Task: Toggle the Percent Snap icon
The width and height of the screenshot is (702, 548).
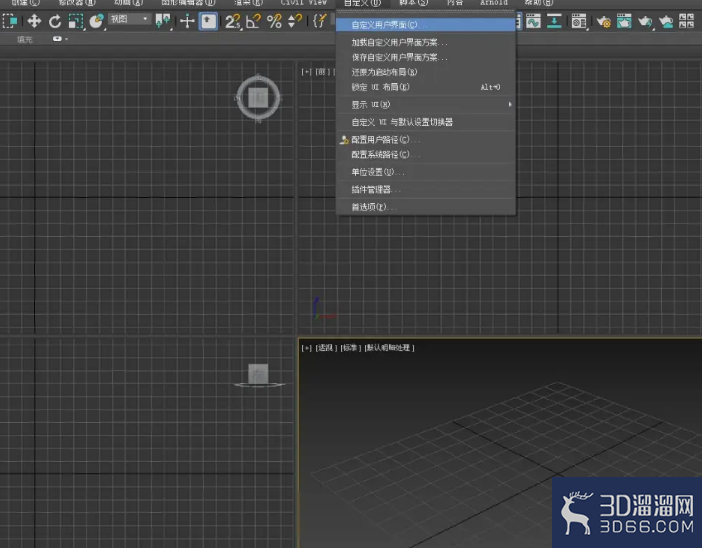Action: tap(274, 21)
